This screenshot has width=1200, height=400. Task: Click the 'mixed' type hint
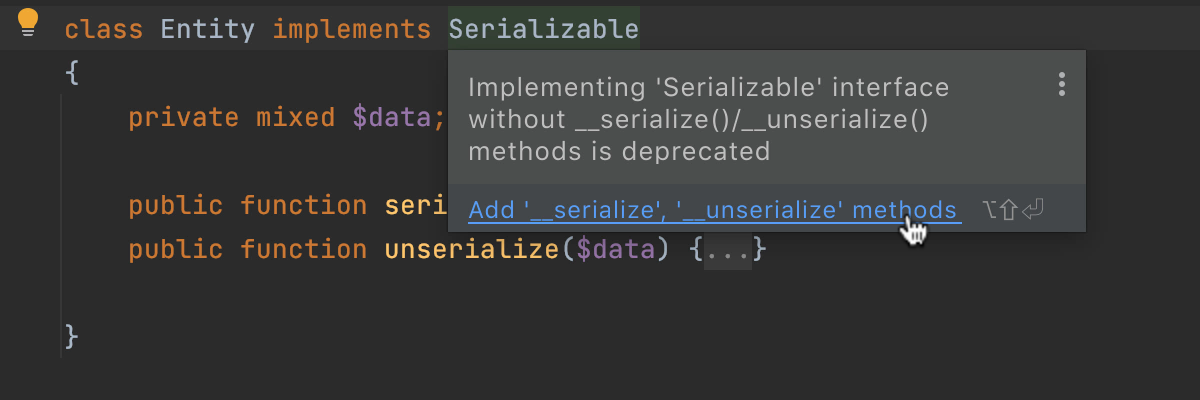295,118
